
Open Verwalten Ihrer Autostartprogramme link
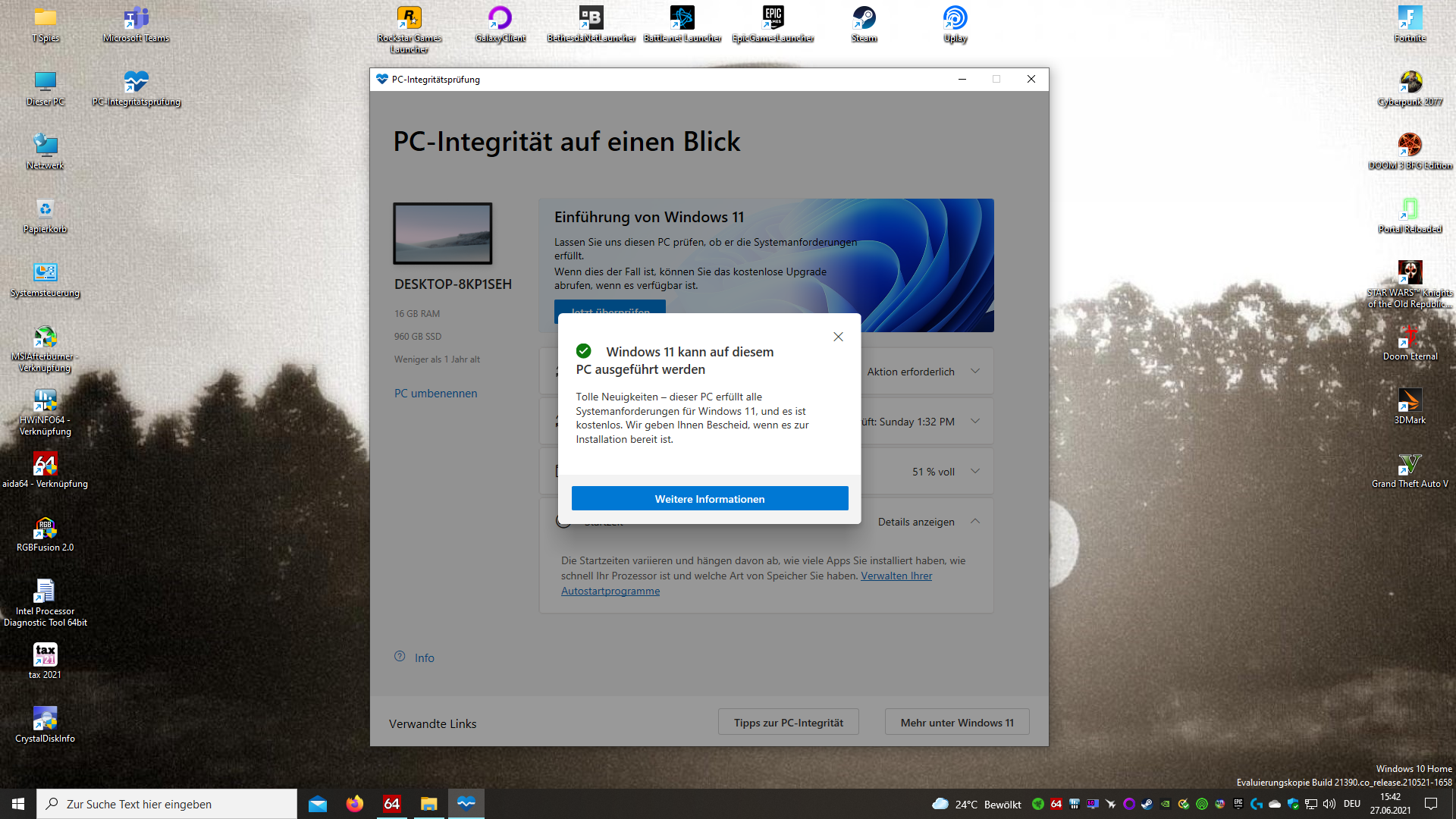click(x=896, y=576)
